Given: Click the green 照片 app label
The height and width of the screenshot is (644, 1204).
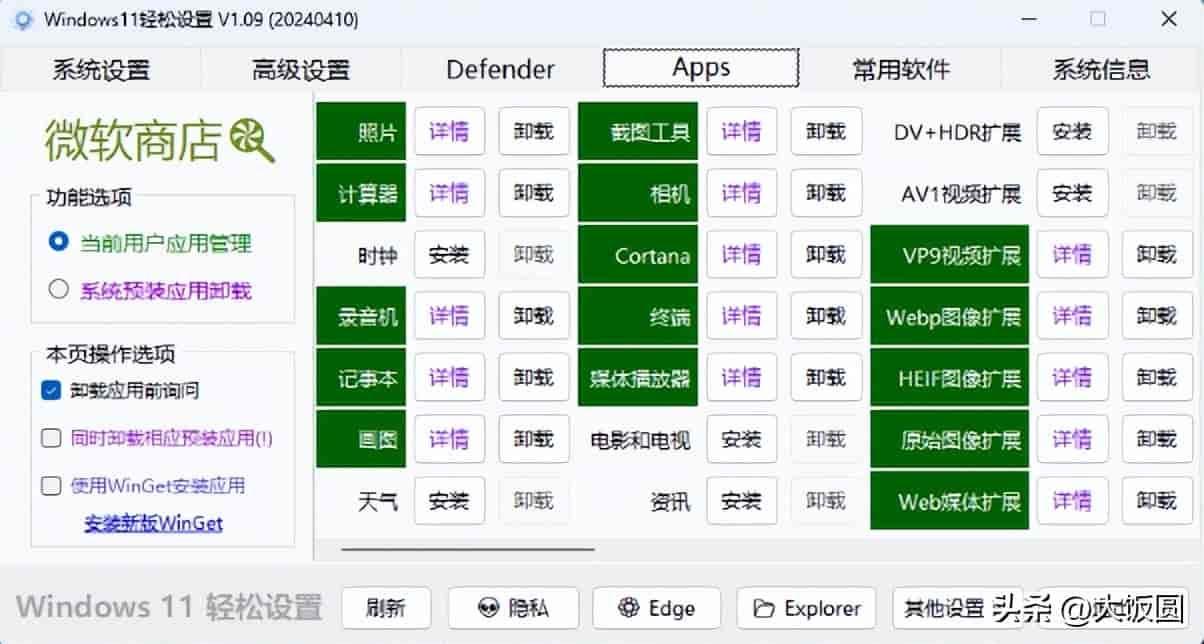Looking at the screenshot, I should coord(361,131).
